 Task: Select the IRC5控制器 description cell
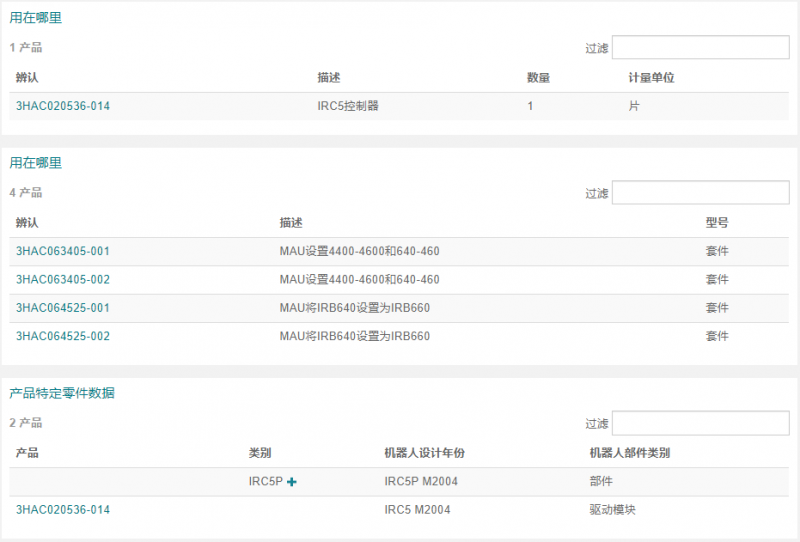coord(348,106)
